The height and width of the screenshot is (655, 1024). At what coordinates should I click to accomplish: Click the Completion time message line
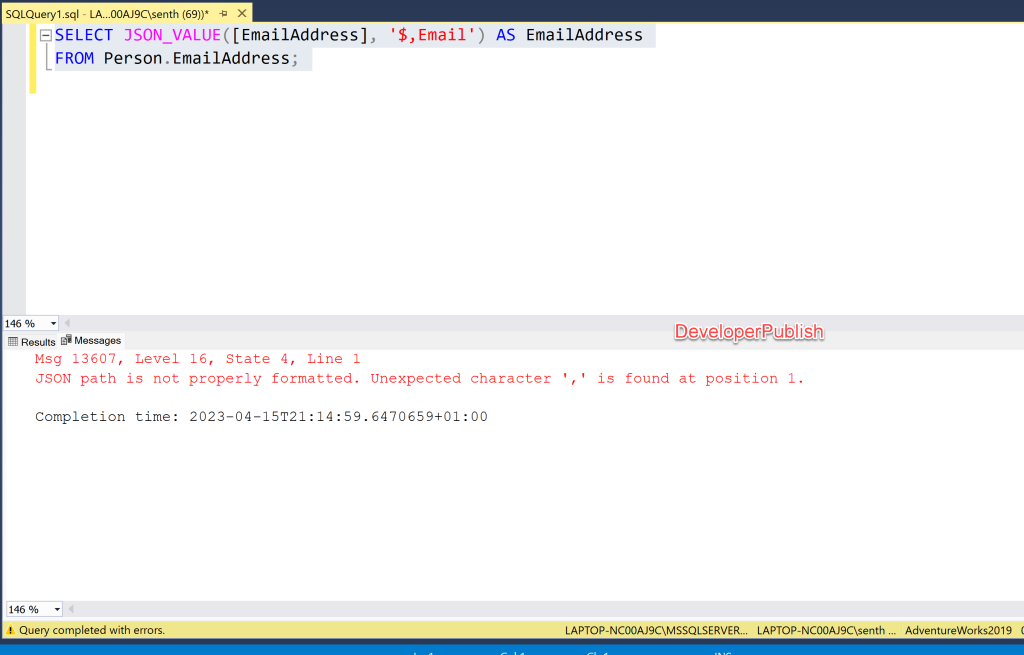pyautogui.click(x=261, y=417)
